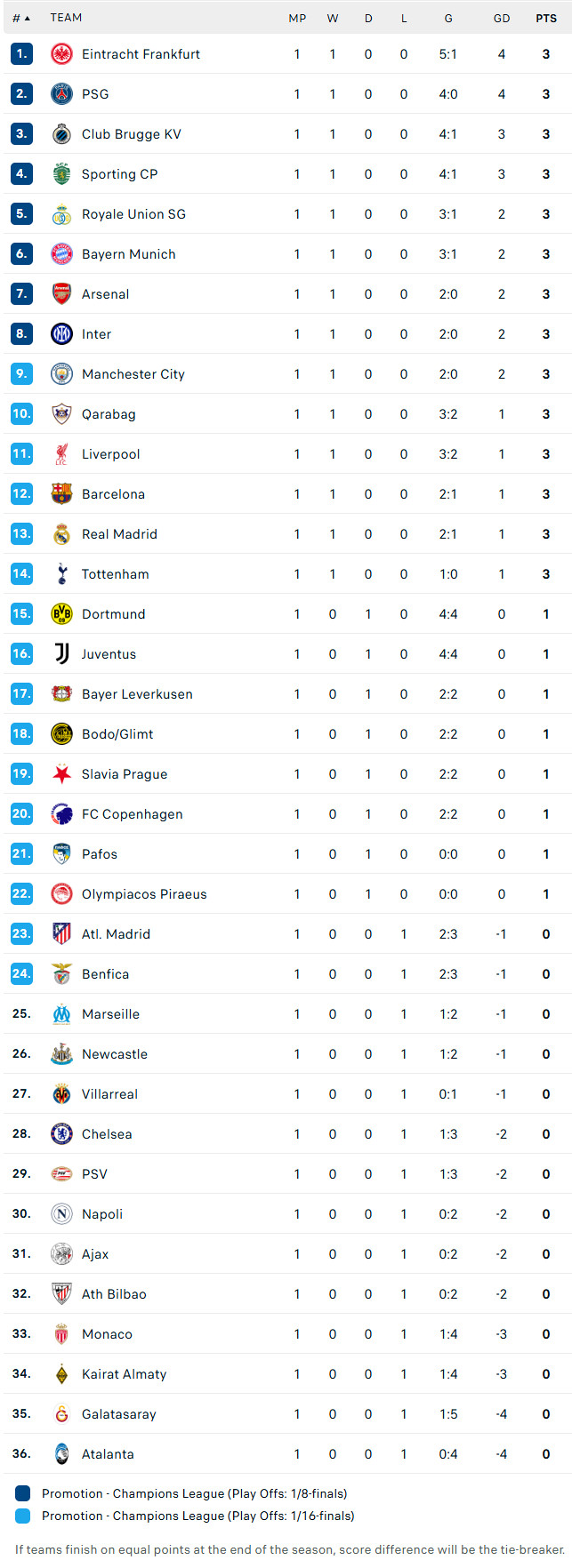Click the Juventus logo icon
Screen dimensions: 572x1568
pos(61,654)
